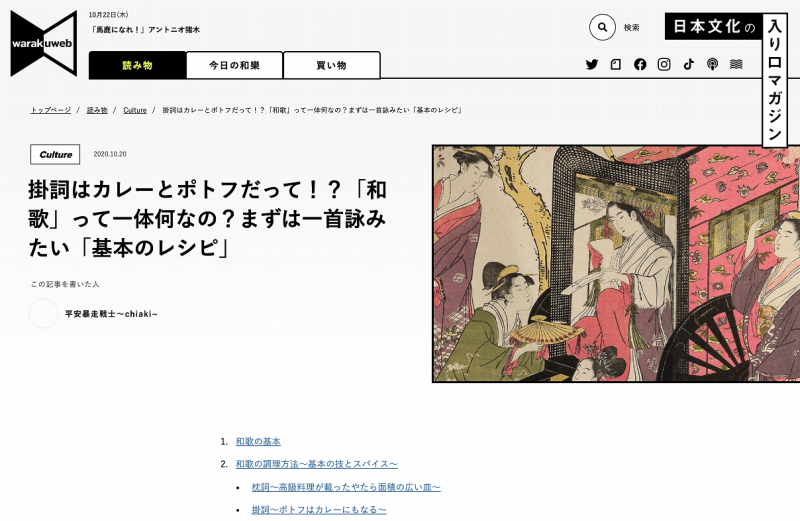Open the Twitter profile icon
This screenshot has width=800, height=521.
click(592, 64)
